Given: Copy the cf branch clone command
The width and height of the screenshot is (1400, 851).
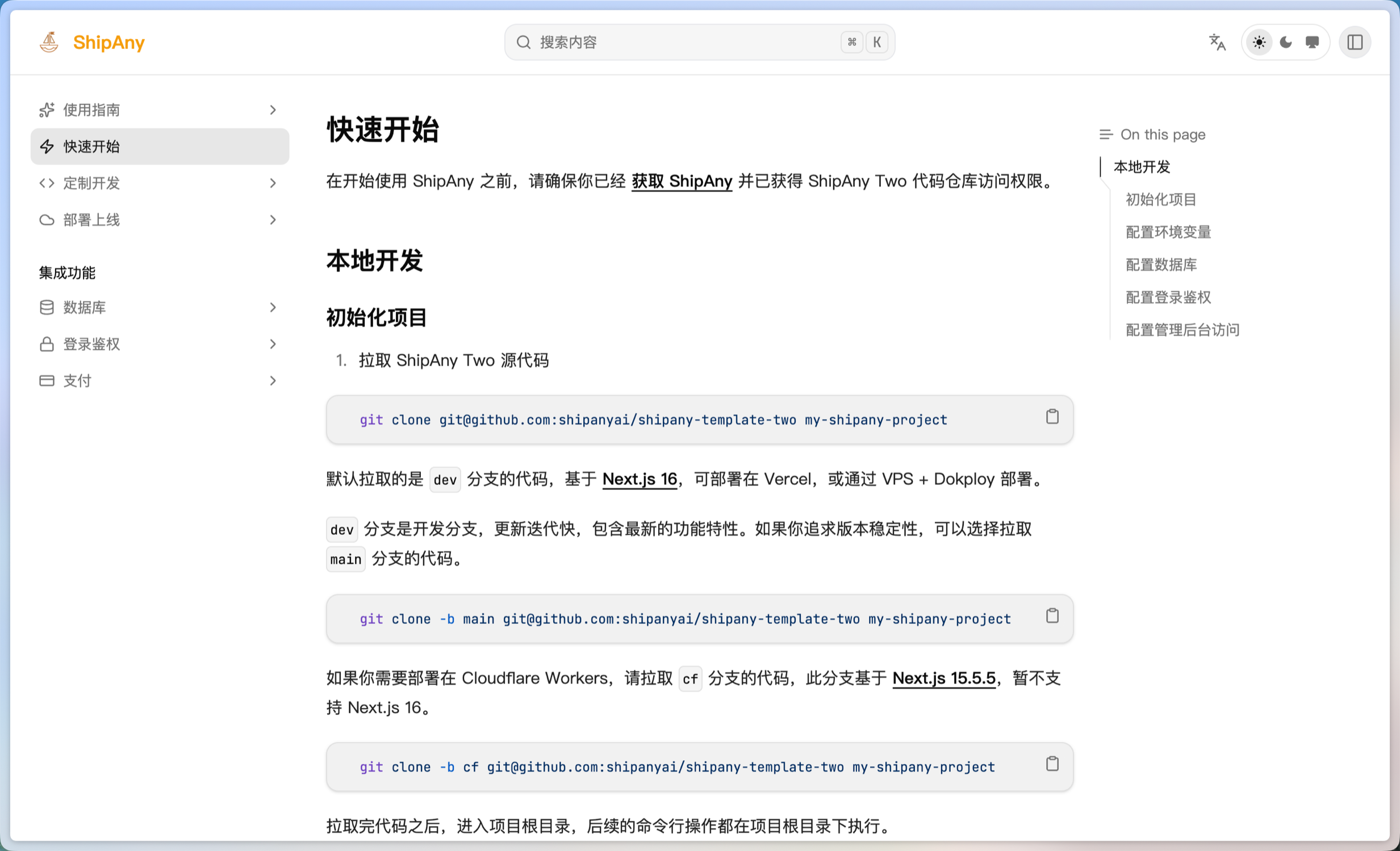Looking at the screenshot, I should tap(1052, 764).
